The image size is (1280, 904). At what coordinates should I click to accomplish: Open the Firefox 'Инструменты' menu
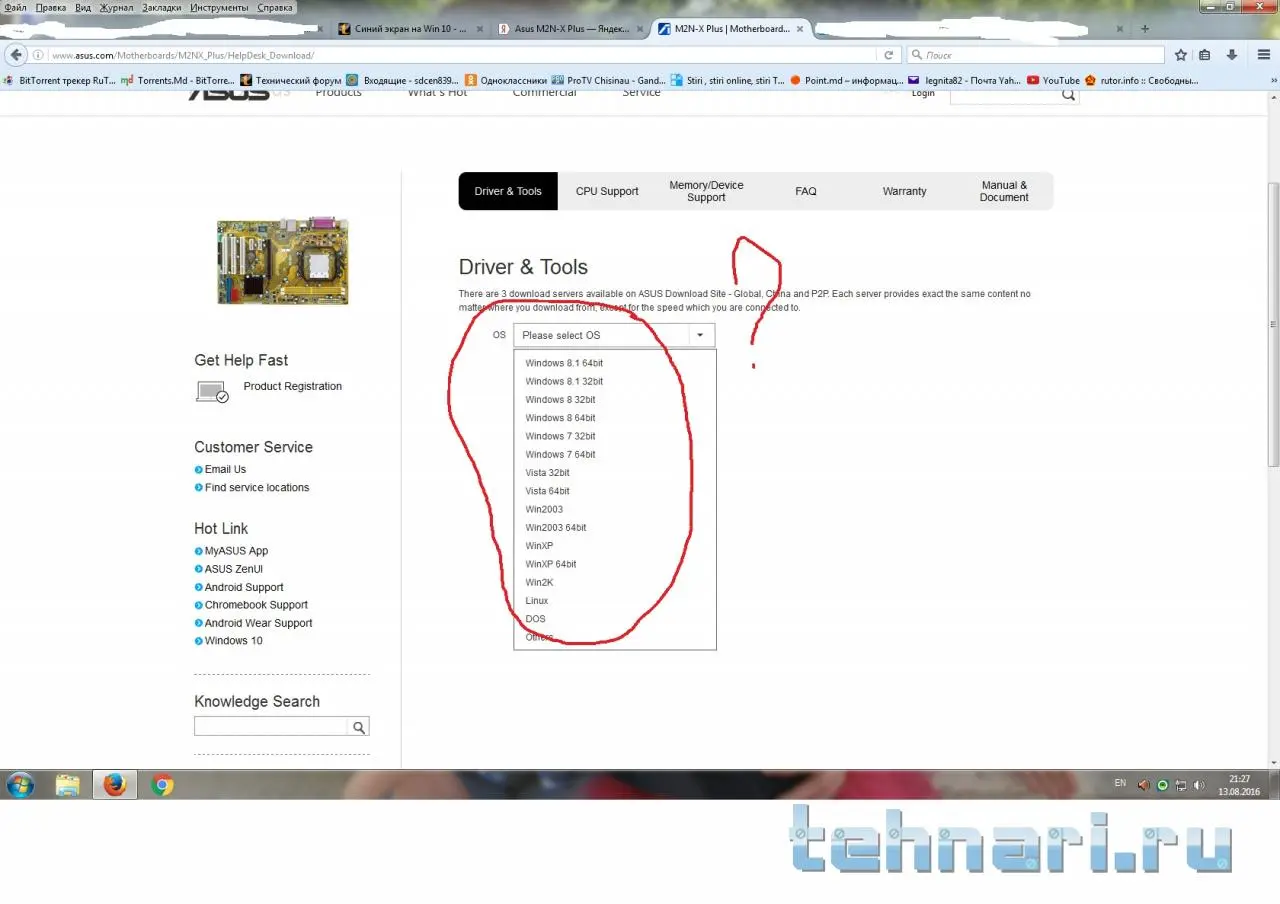point(220,7)
